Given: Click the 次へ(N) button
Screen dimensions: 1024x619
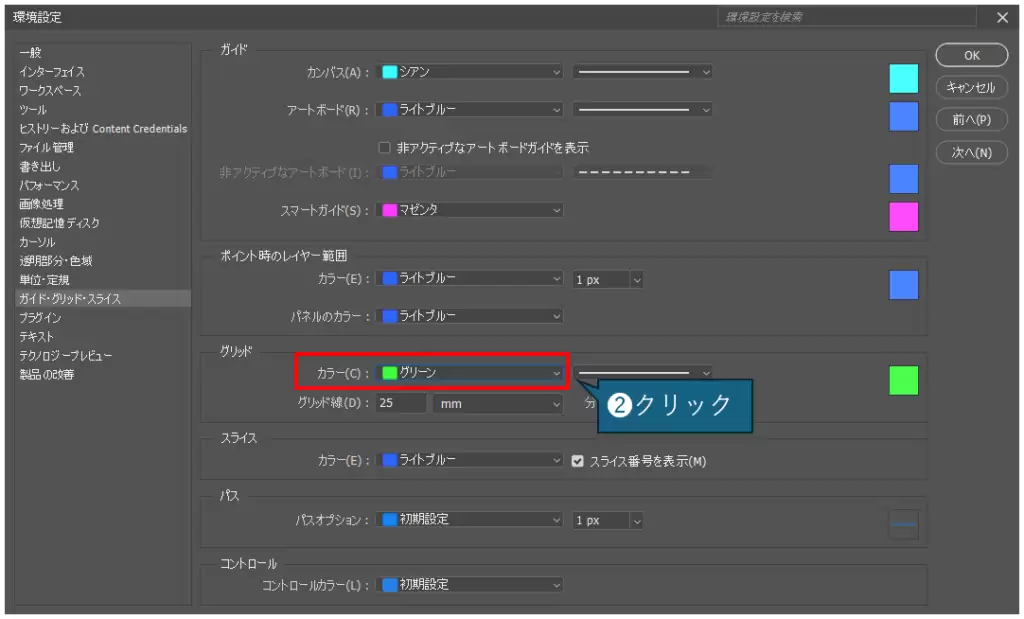Looking at the screenshot, I should (x=971, y=153).
